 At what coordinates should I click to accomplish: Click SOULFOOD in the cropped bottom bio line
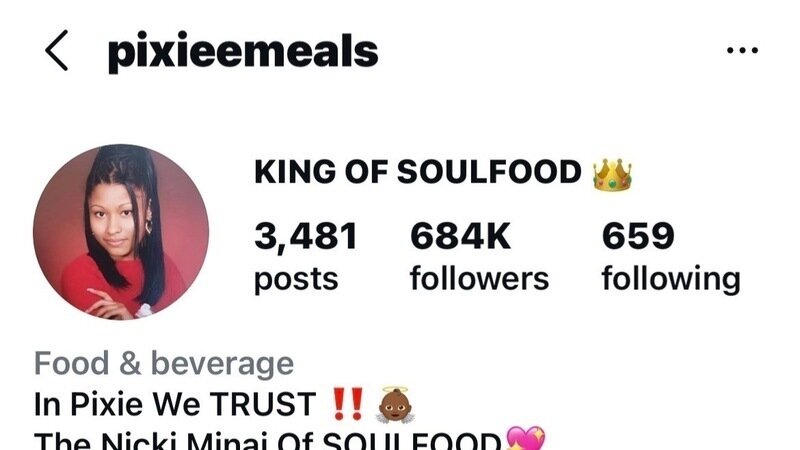click(x=412, y=441)
